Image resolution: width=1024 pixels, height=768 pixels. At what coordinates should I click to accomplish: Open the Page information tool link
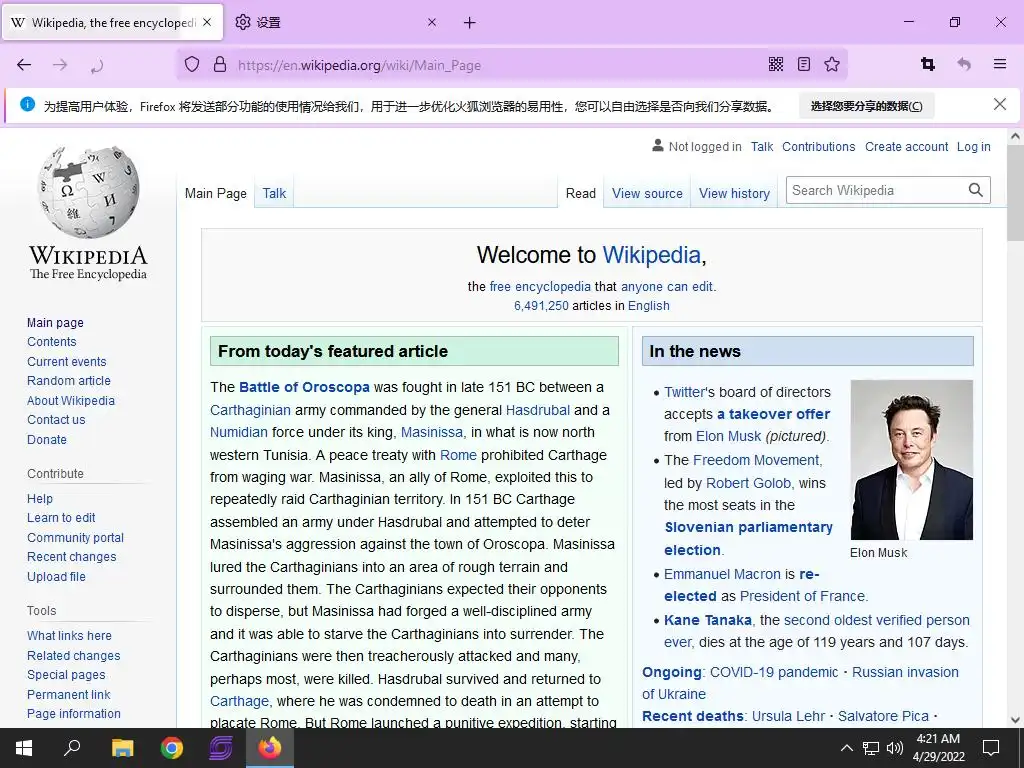[74, 714]
